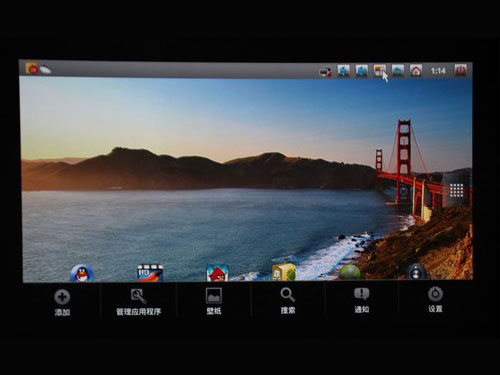Choose 壁纸 (Wallpaper) from the menu

(x=214, y=301)
